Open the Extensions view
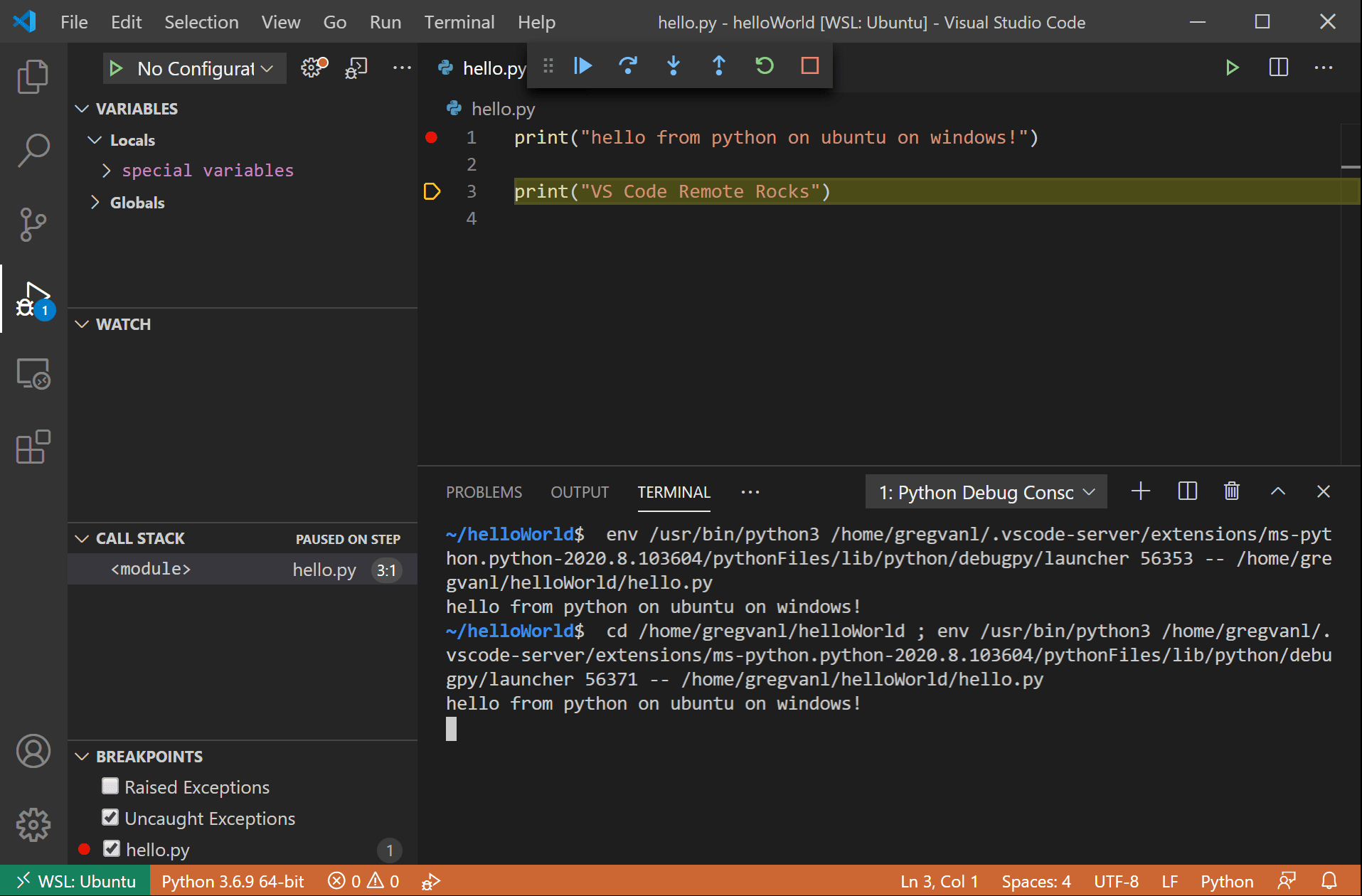 (x=32, y=447)
